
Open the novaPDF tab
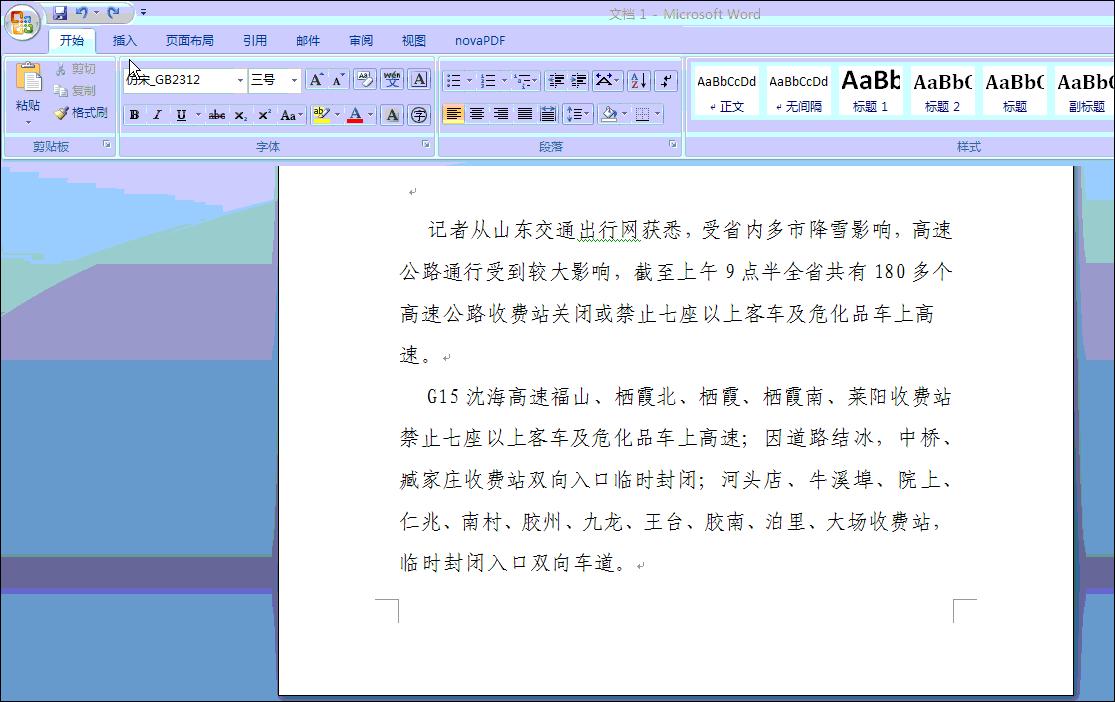pos(480,41)
